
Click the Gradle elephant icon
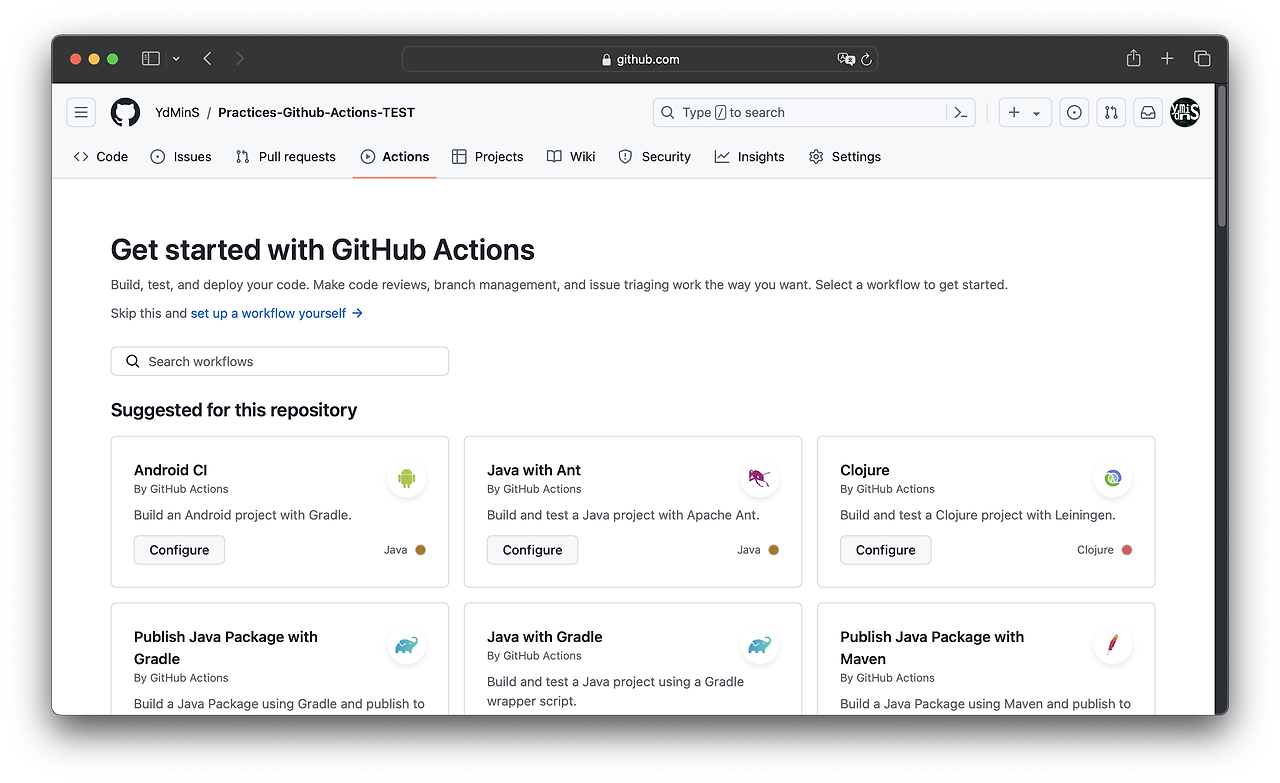(x=406, y=645)
